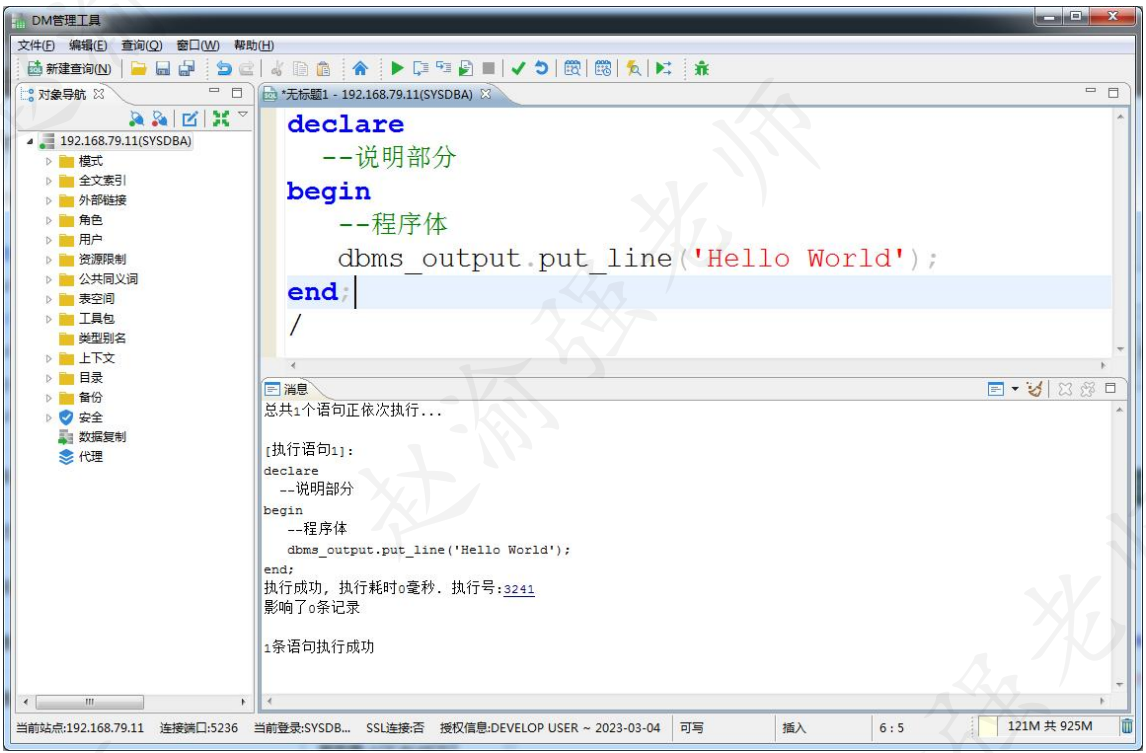
Task: Roll back with the blue circular arrow icon
Action: tap(542, 69)
